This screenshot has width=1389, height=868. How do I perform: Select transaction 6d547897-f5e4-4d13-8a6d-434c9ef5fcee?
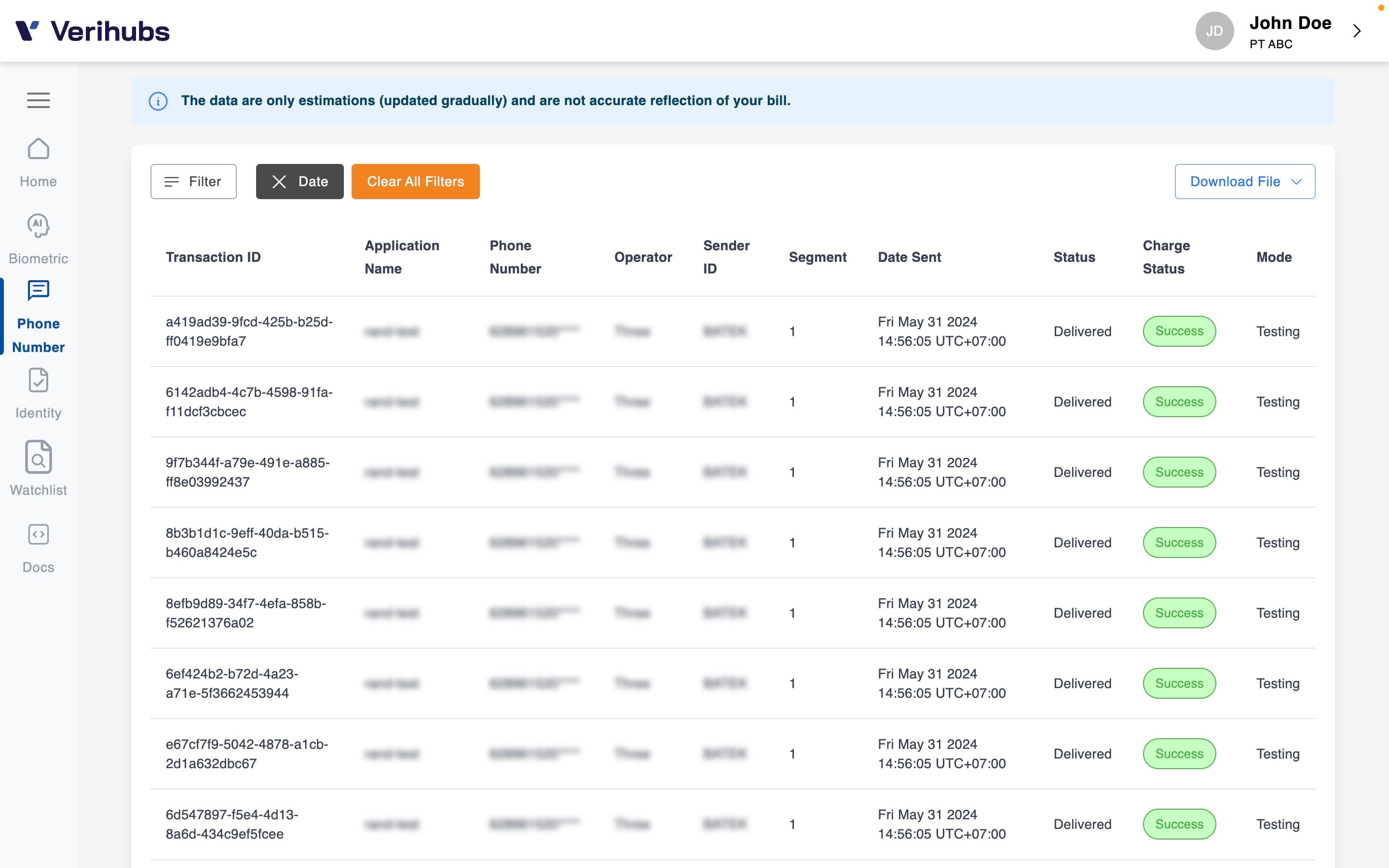pyautogui.click(x=232, y=825)
